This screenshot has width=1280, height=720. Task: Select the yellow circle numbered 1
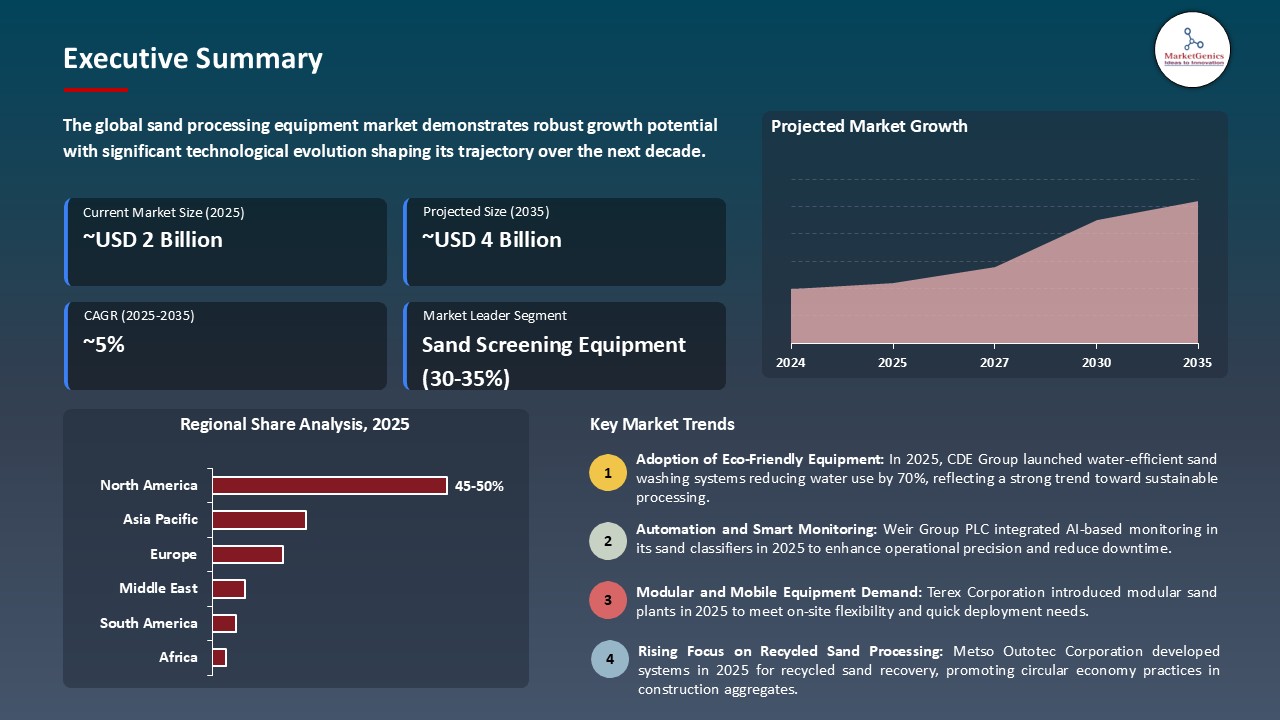(608, 472)
